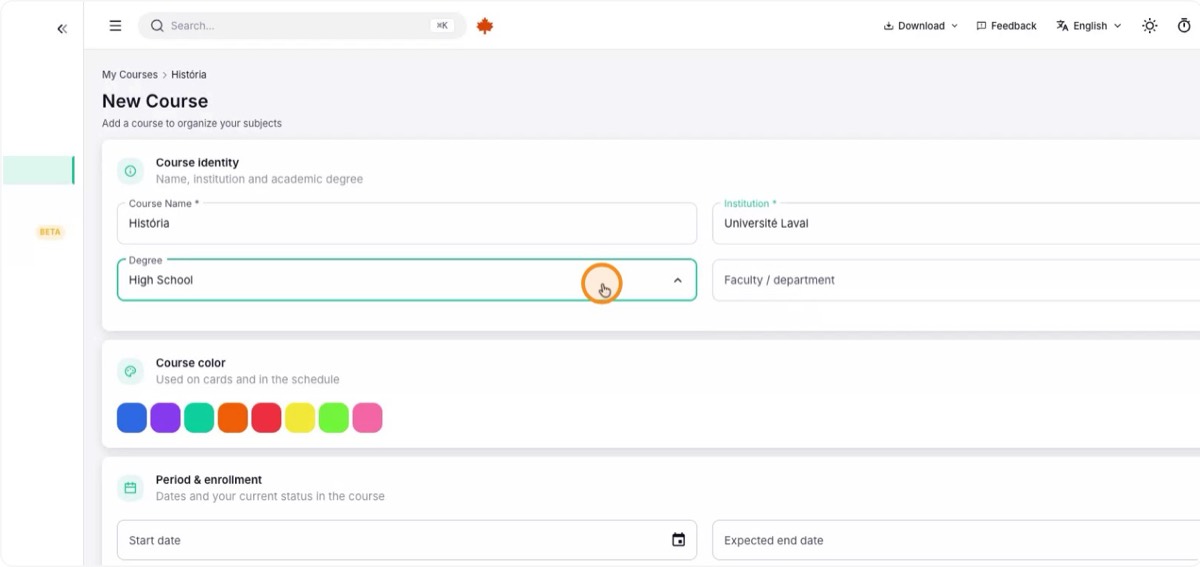Open the Degree High School combo box
1200x567 pixels.
coord(407,280)
